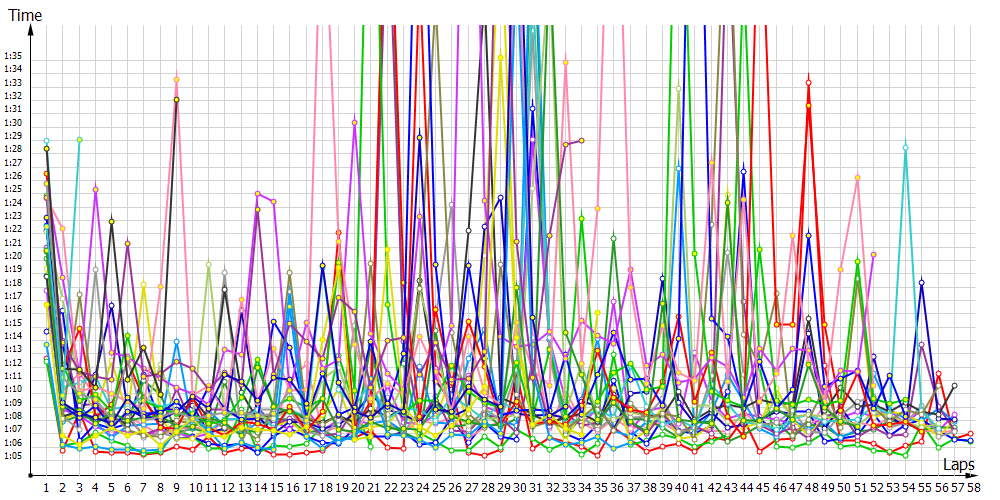The image size is (1000, 500).
Task: Select the dark blue marker at lap 55 peak
Action: [x=921, y=283]
